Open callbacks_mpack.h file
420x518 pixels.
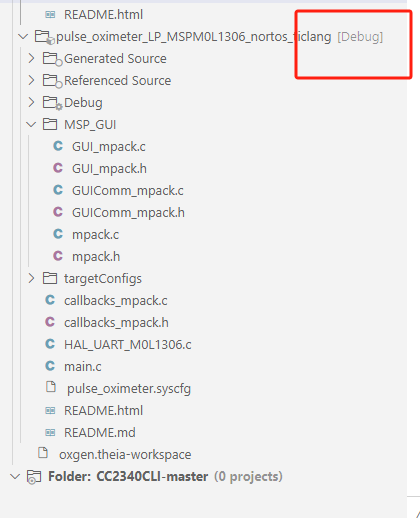pyautogui.click(x=116, y=323)
